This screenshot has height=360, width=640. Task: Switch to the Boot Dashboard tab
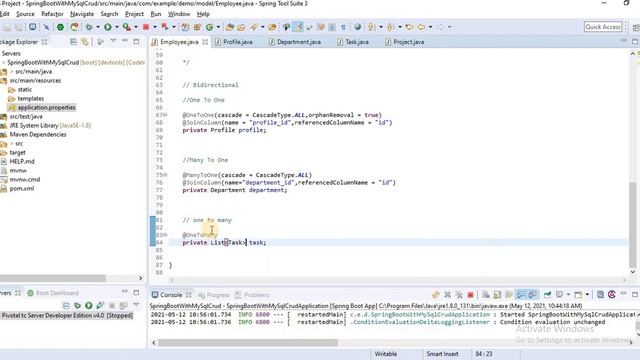[53, 293]
